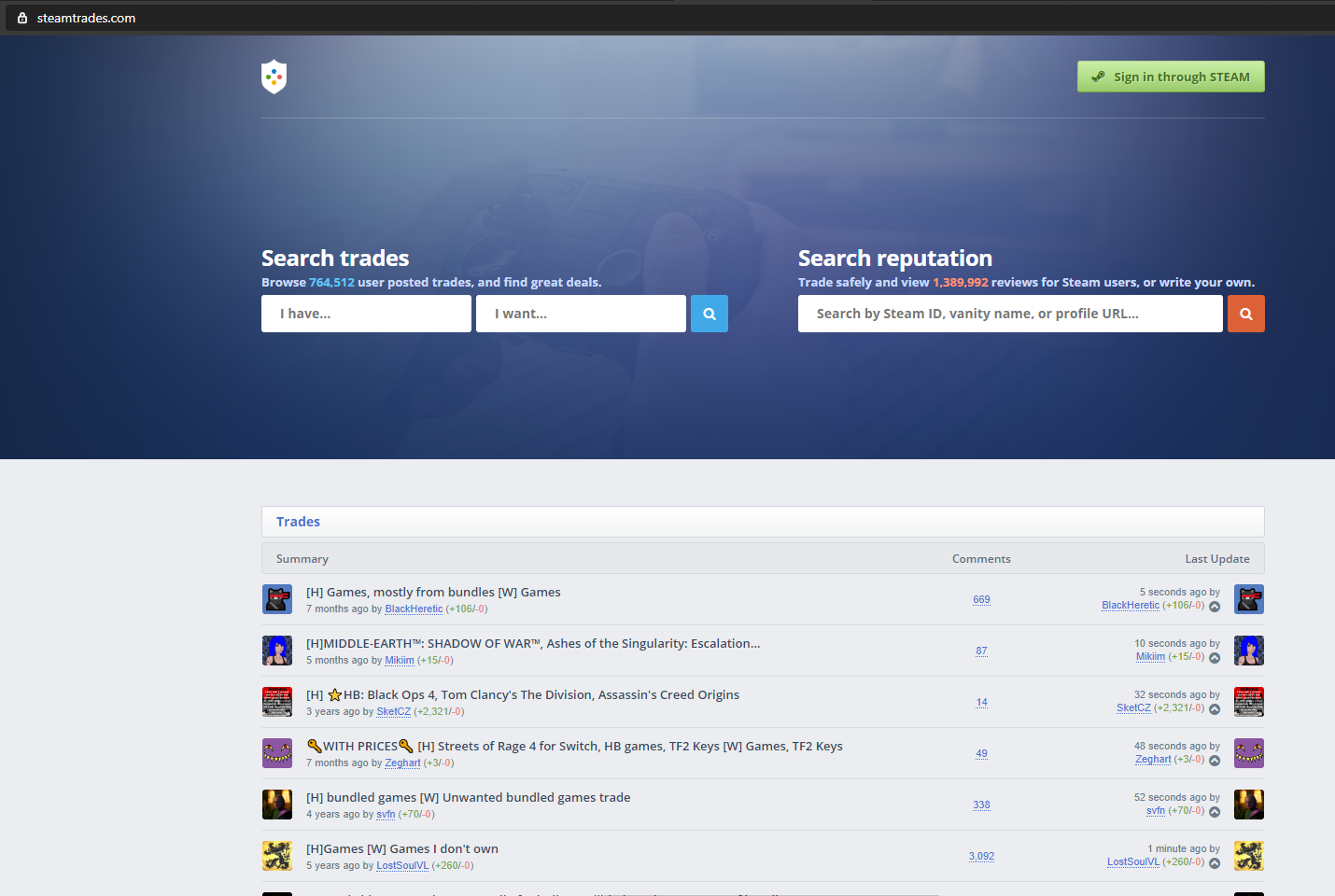Click the 'Last Update' column header
Viewport: 1335px width, 896px height.
point(1217,559)
